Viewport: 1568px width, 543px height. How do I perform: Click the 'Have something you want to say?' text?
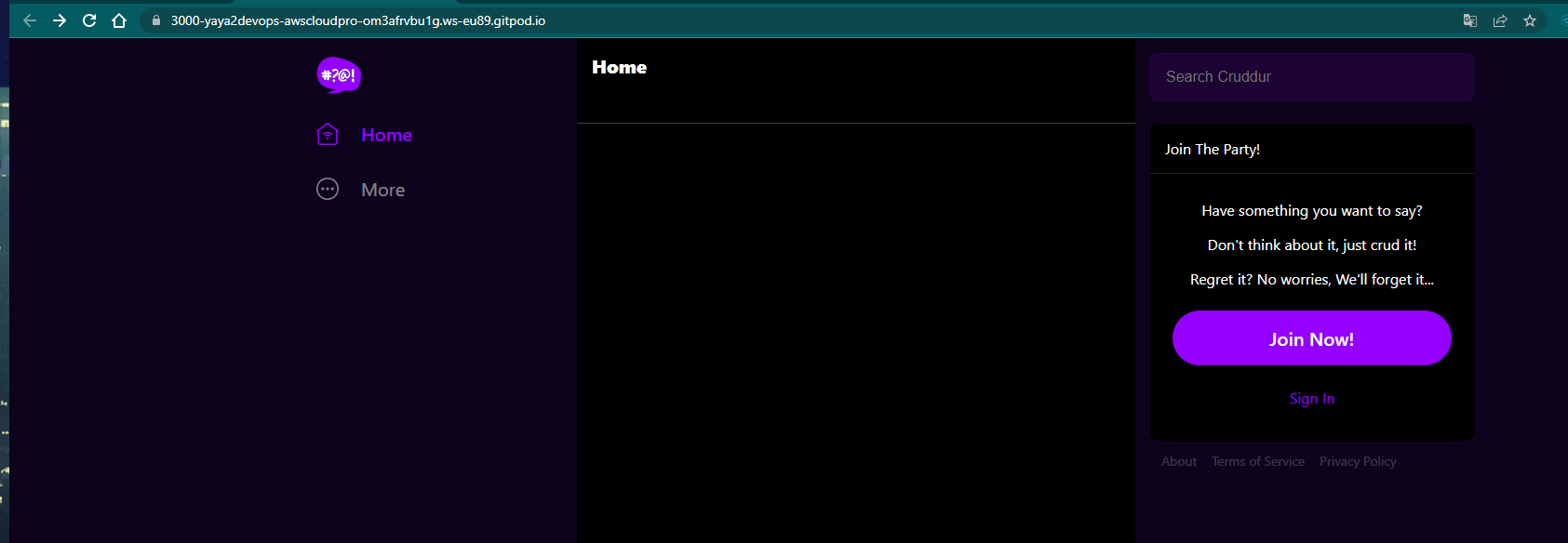[x=1312, y=211]
